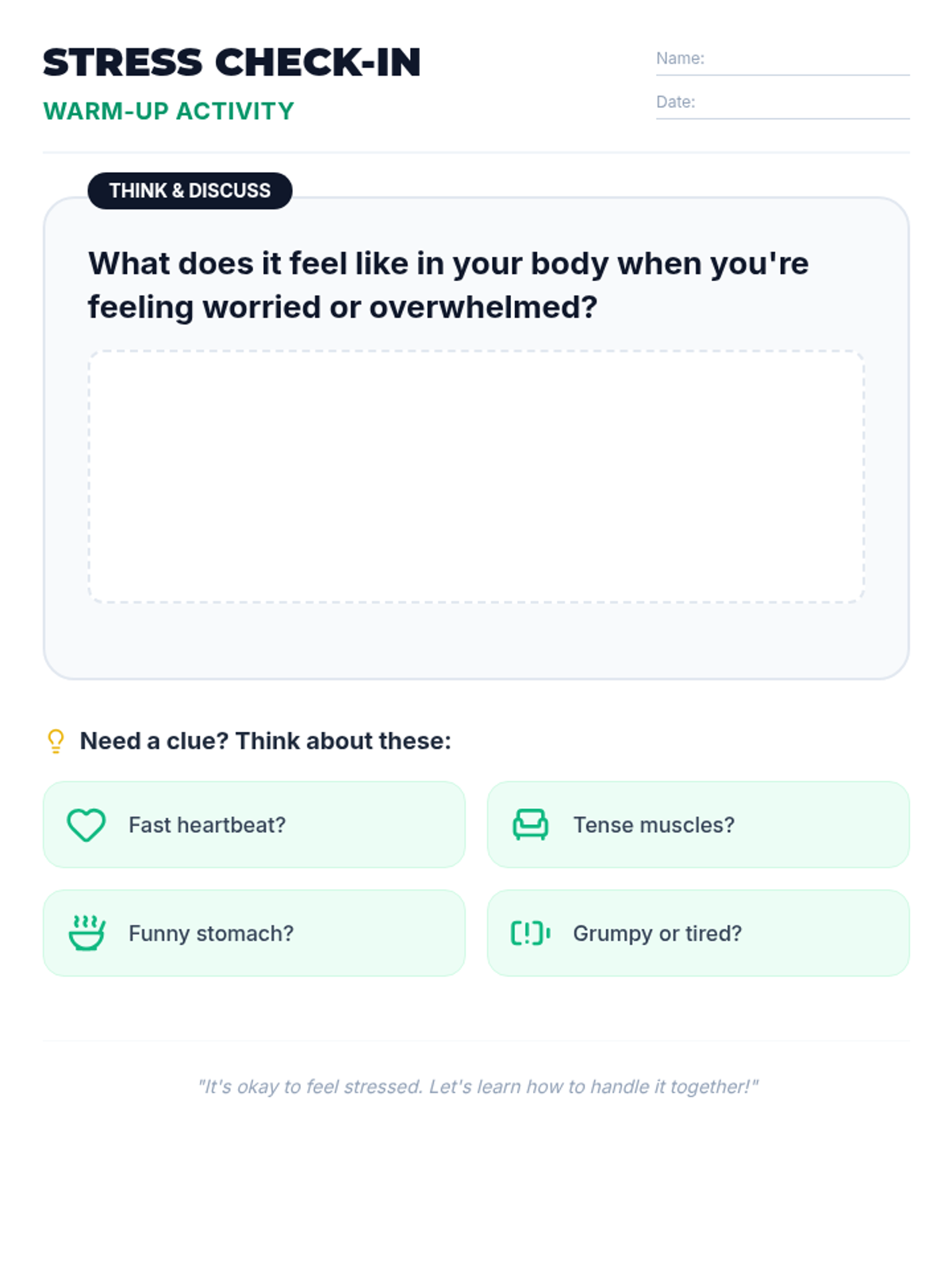The height and width of the screenshot is (1270, 952).
Task: Click the armchair icon beside Tense muscles
Action: pos(530,825)
